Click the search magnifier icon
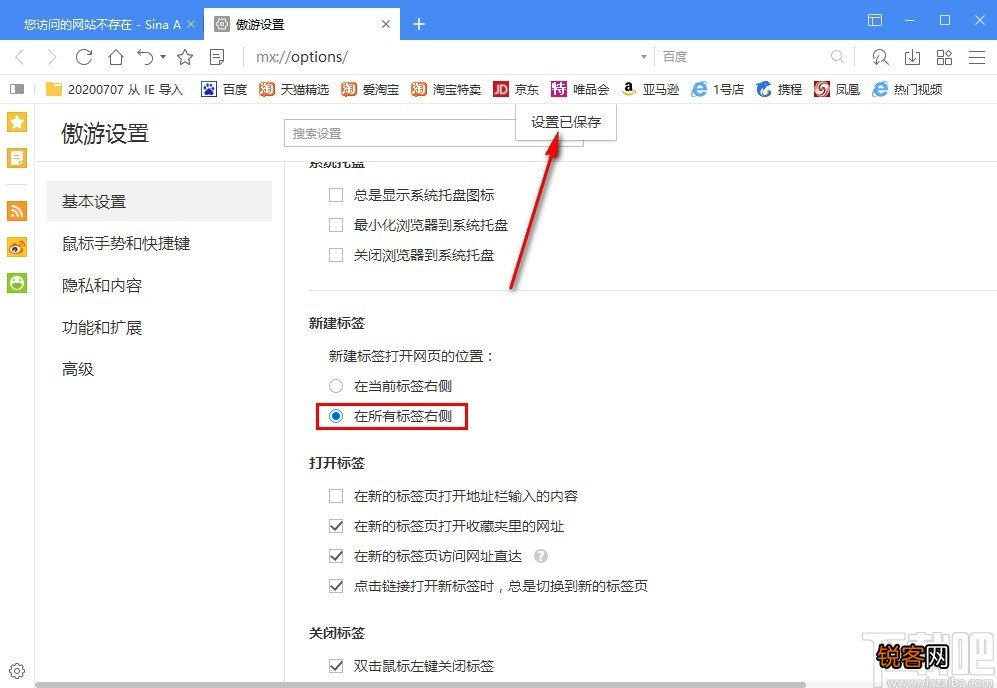 pos(837,57)
